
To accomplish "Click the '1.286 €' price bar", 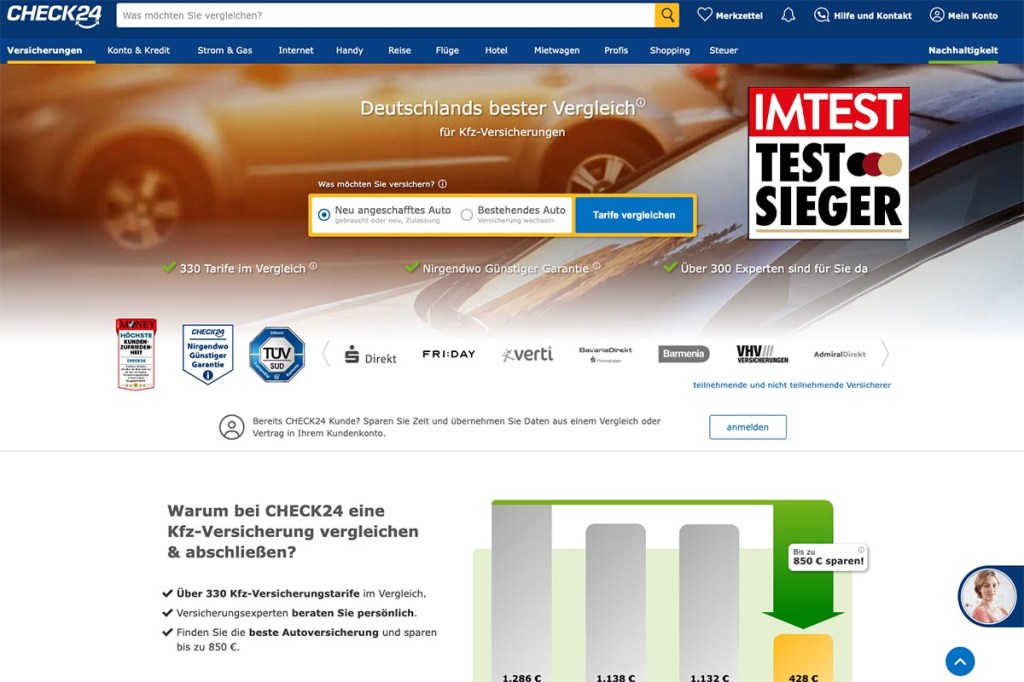I will click(522, 593).
